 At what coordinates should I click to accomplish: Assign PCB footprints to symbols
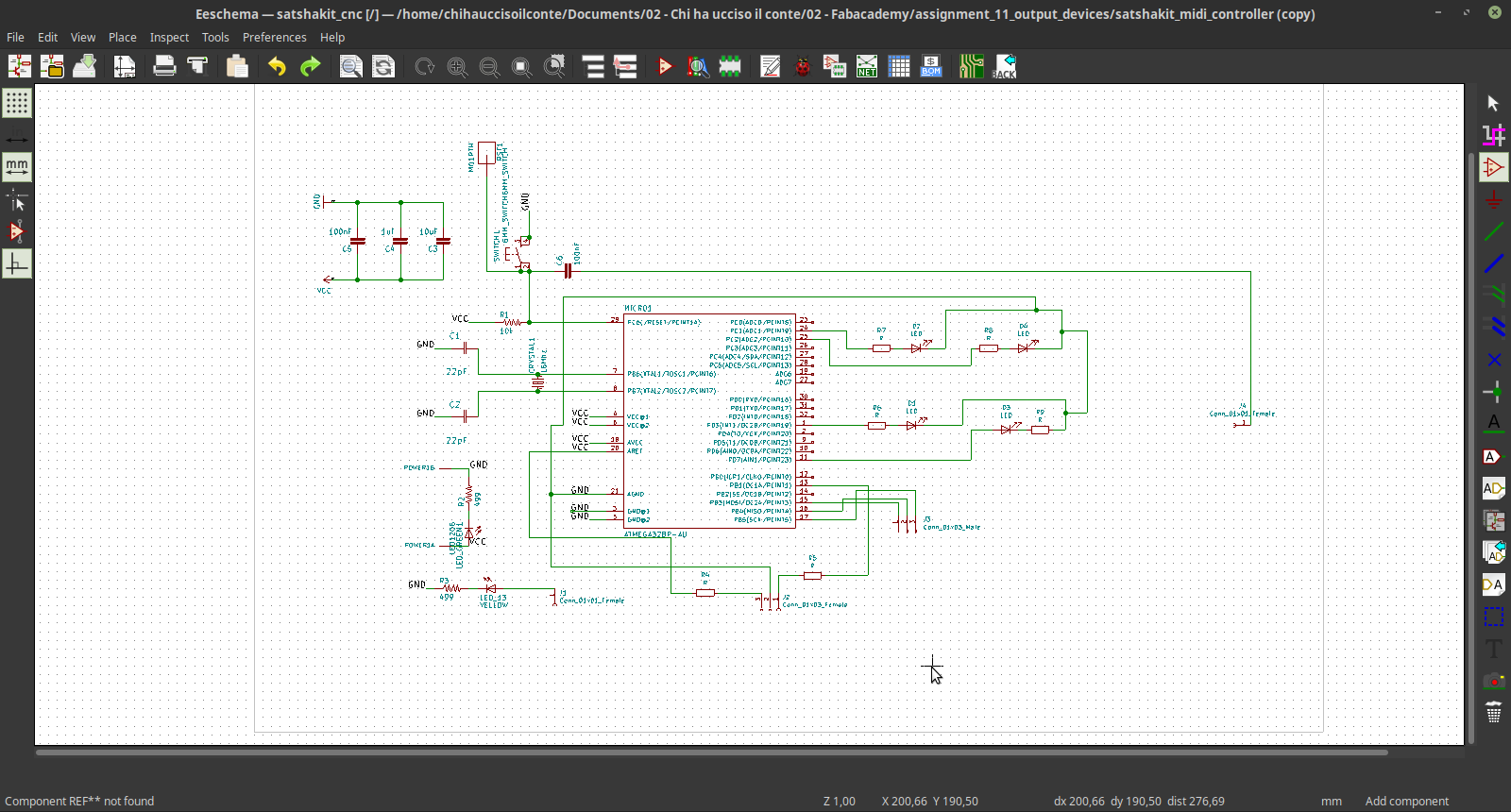click(835, 66)
